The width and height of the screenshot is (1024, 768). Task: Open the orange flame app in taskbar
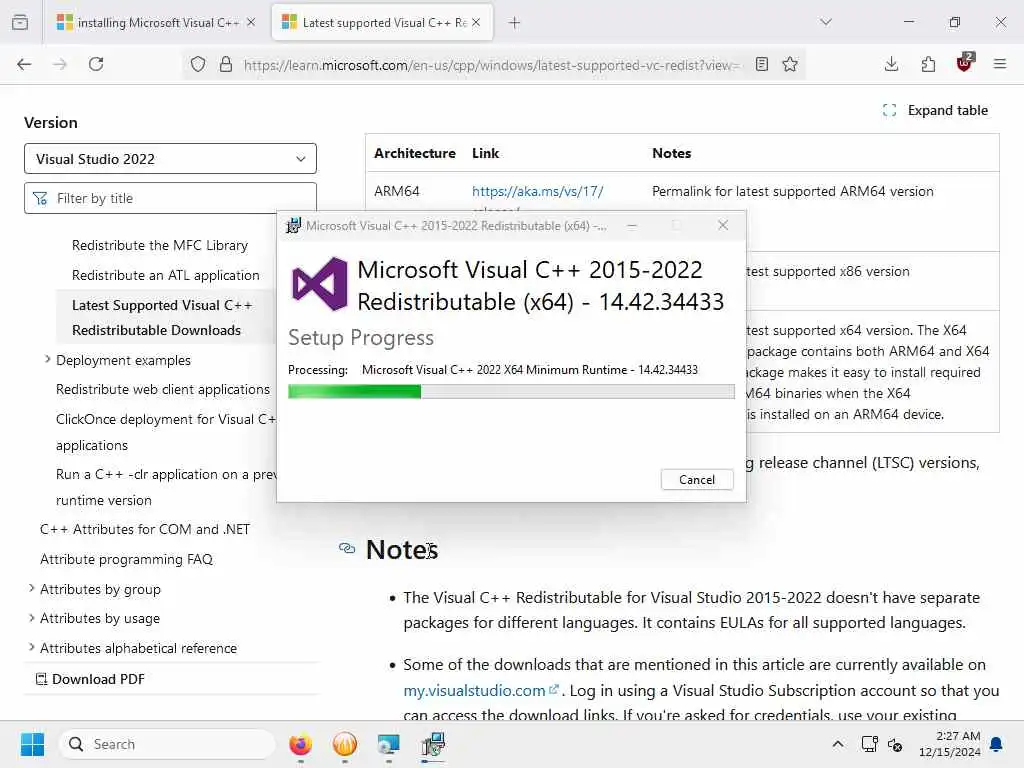[345, 744]
